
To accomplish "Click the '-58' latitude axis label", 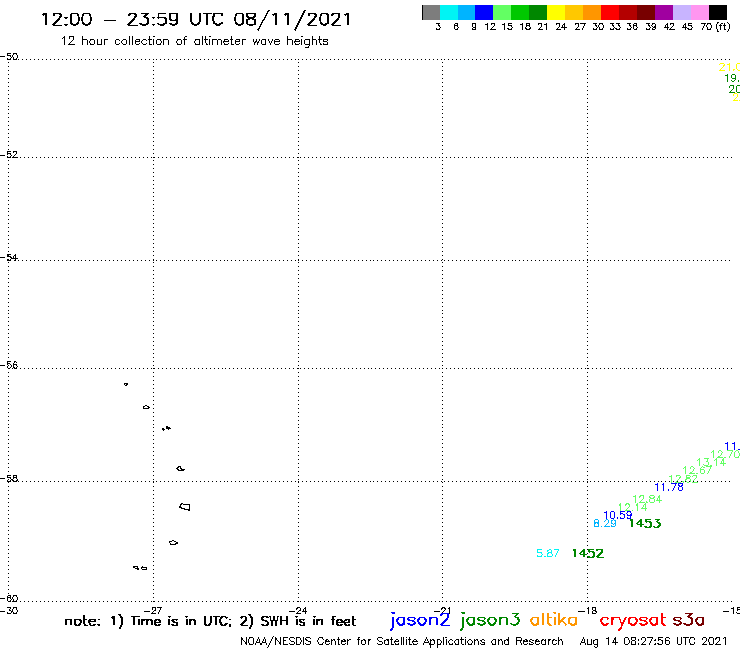I will tap(9, 479).
